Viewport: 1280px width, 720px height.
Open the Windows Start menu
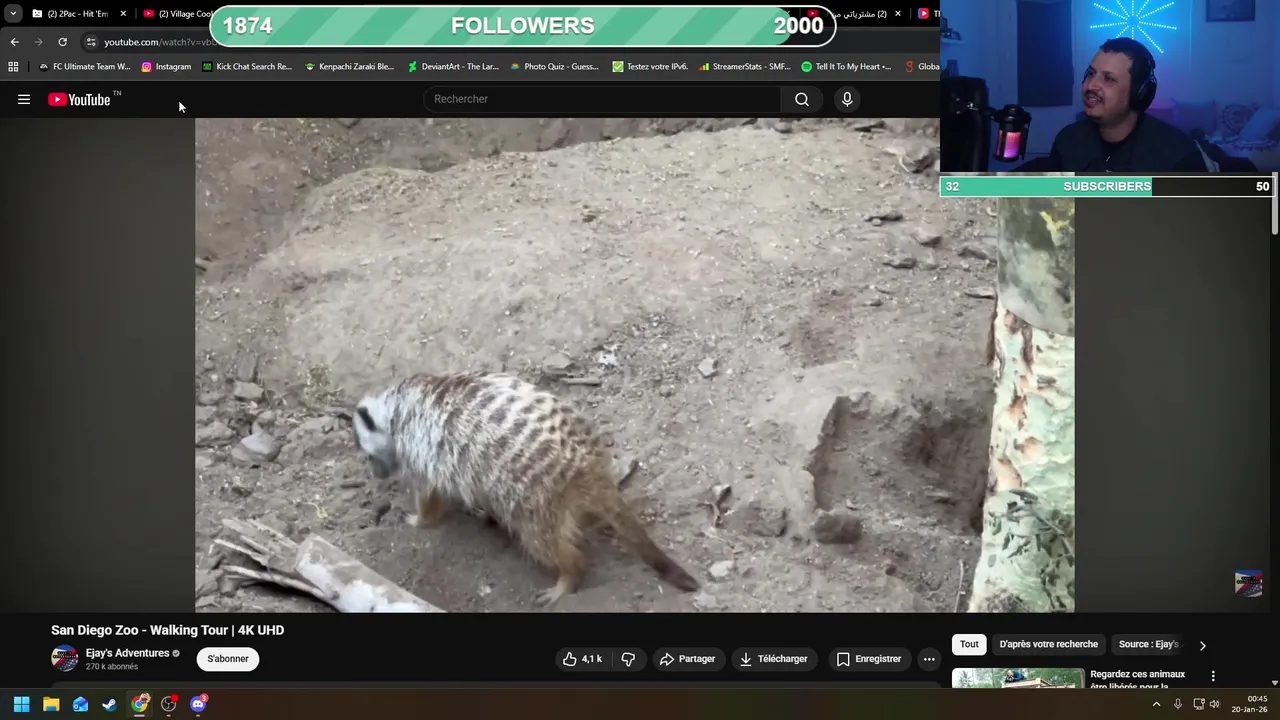pyautogui.click(x=21, y=704)
